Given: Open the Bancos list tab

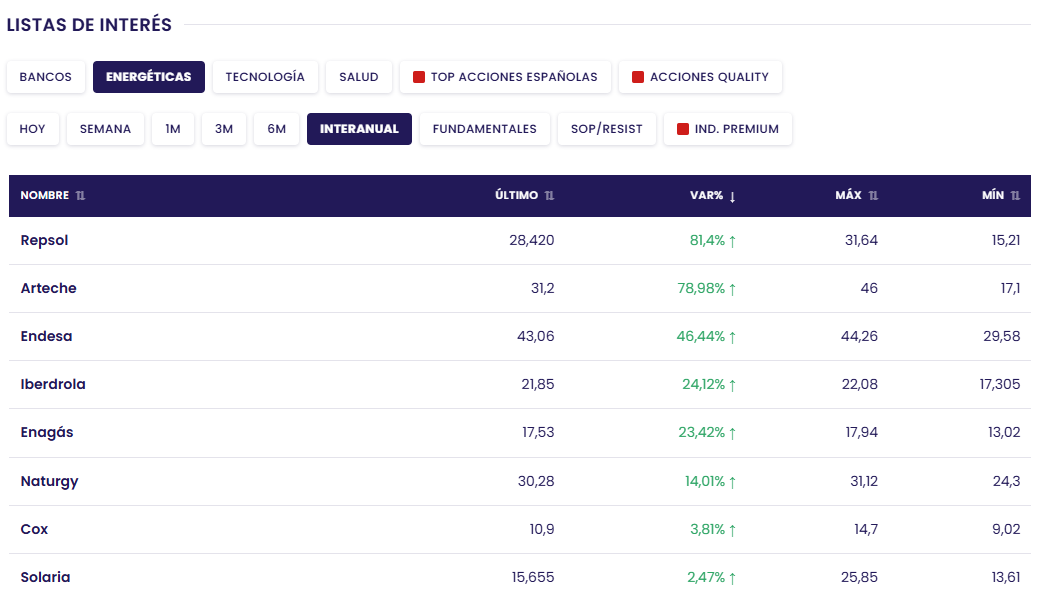Looking at the screenshot, I should [46, 77].
